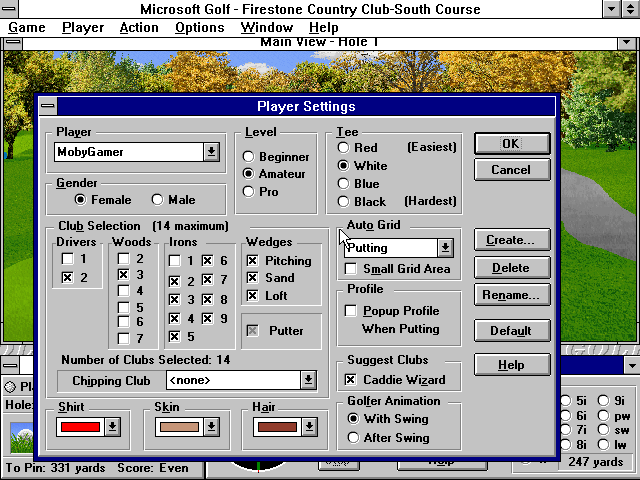Enable Popup Profile When Putting
This screenshot has width=640, height=480.
tap(351, 311)
